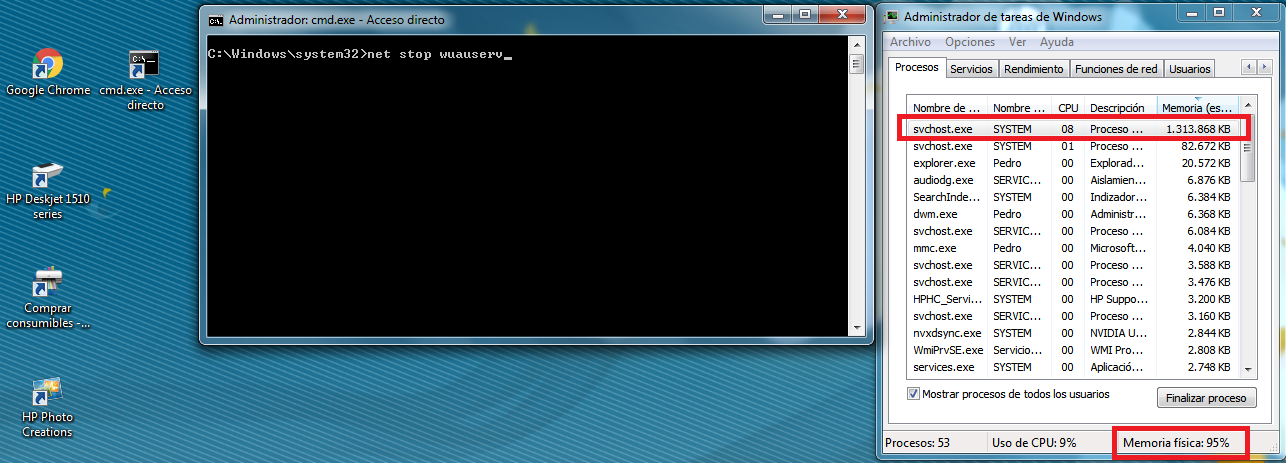Image resolution: width=1286 pixels, height=463 pixels.
Task: Select the HP Deskjet 1510 series icon
Action: (47, 190)
